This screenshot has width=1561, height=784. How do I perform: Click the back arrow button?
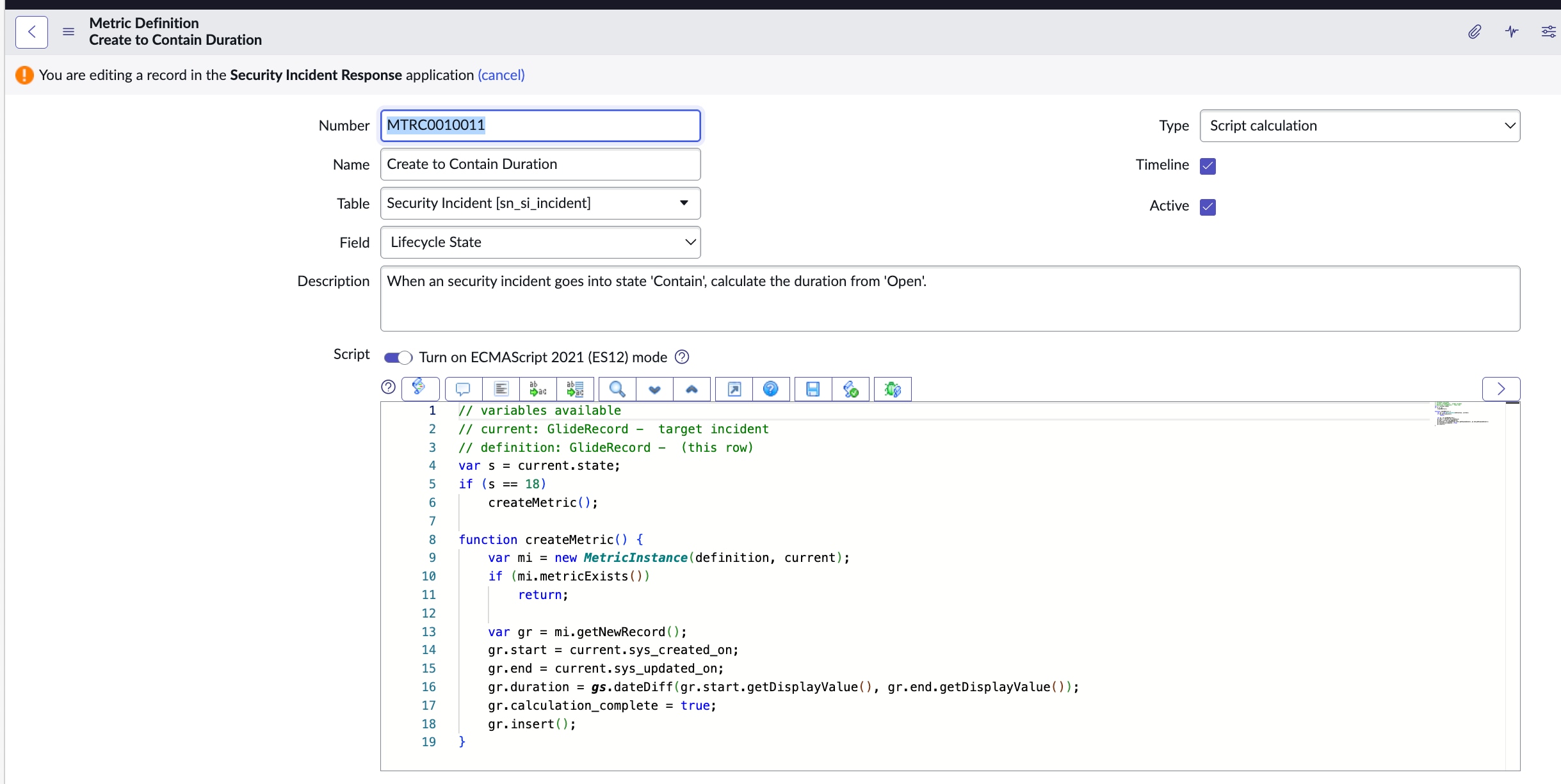click(31, 32)
